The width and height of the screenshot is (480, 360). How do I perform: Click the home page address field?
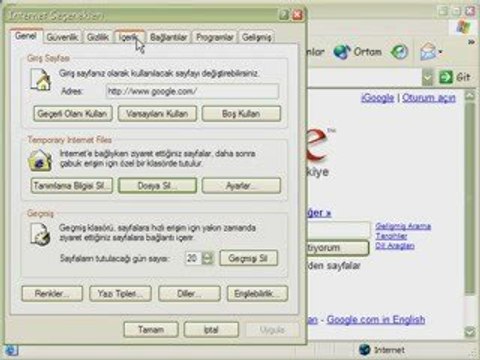pos(192,91)
